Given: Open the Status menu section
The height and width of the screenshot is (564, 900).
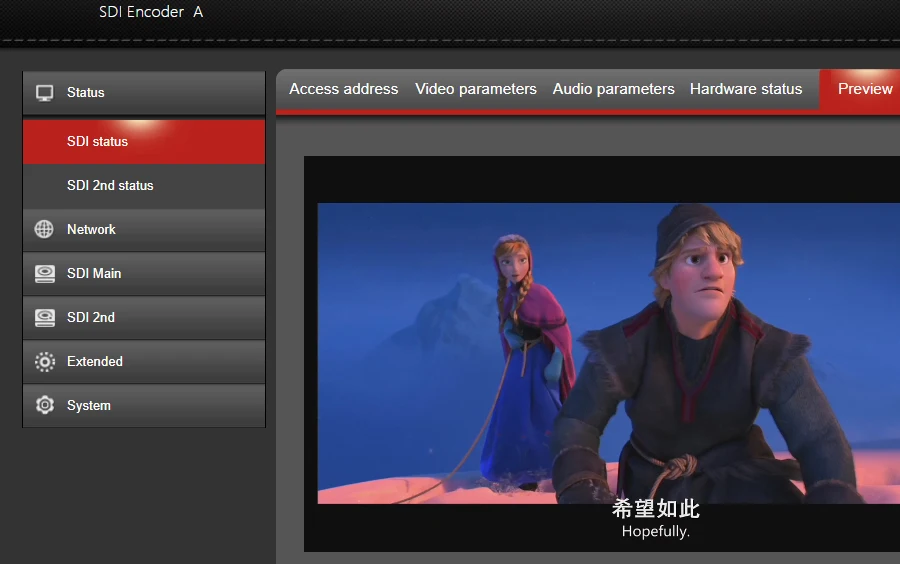Looking at the screenshot, I should [x=144, y=93].
